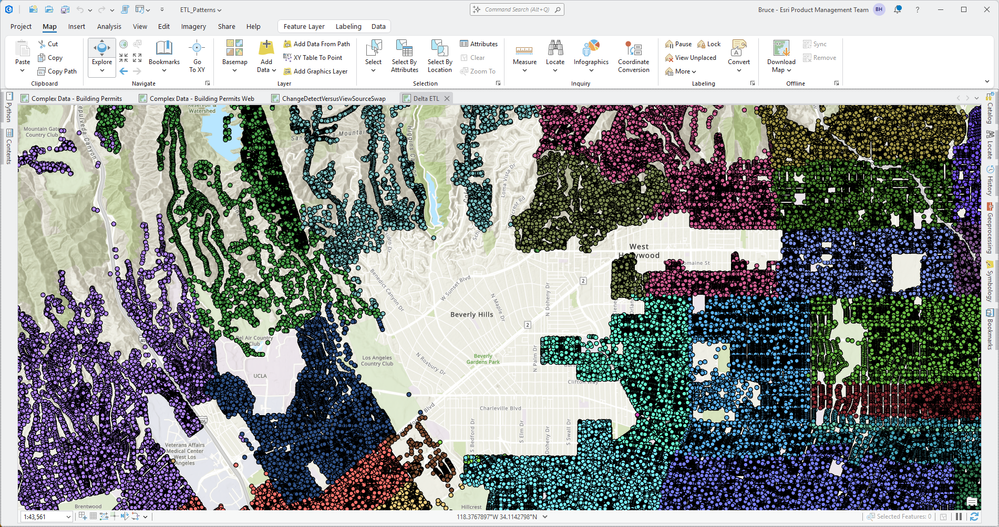Expand the Select tool dropdown
This screenshot has height=527, width=999.
click(x=373, y=71)
